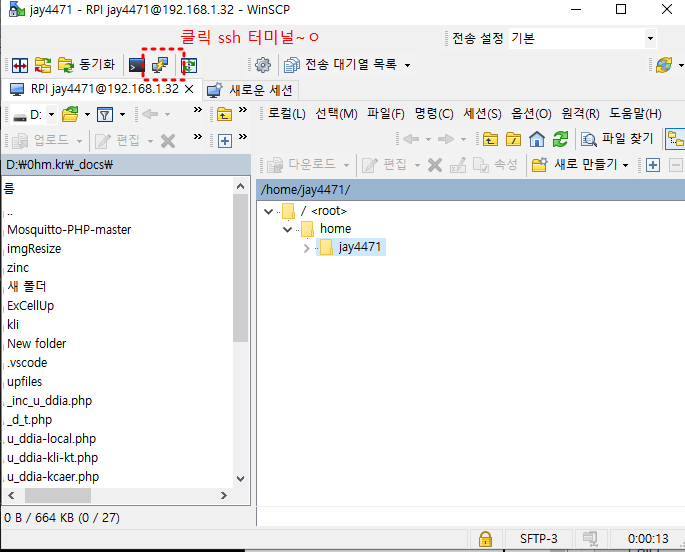Refresh the remote directory
The image size is (685, 552).
point(560,140)
